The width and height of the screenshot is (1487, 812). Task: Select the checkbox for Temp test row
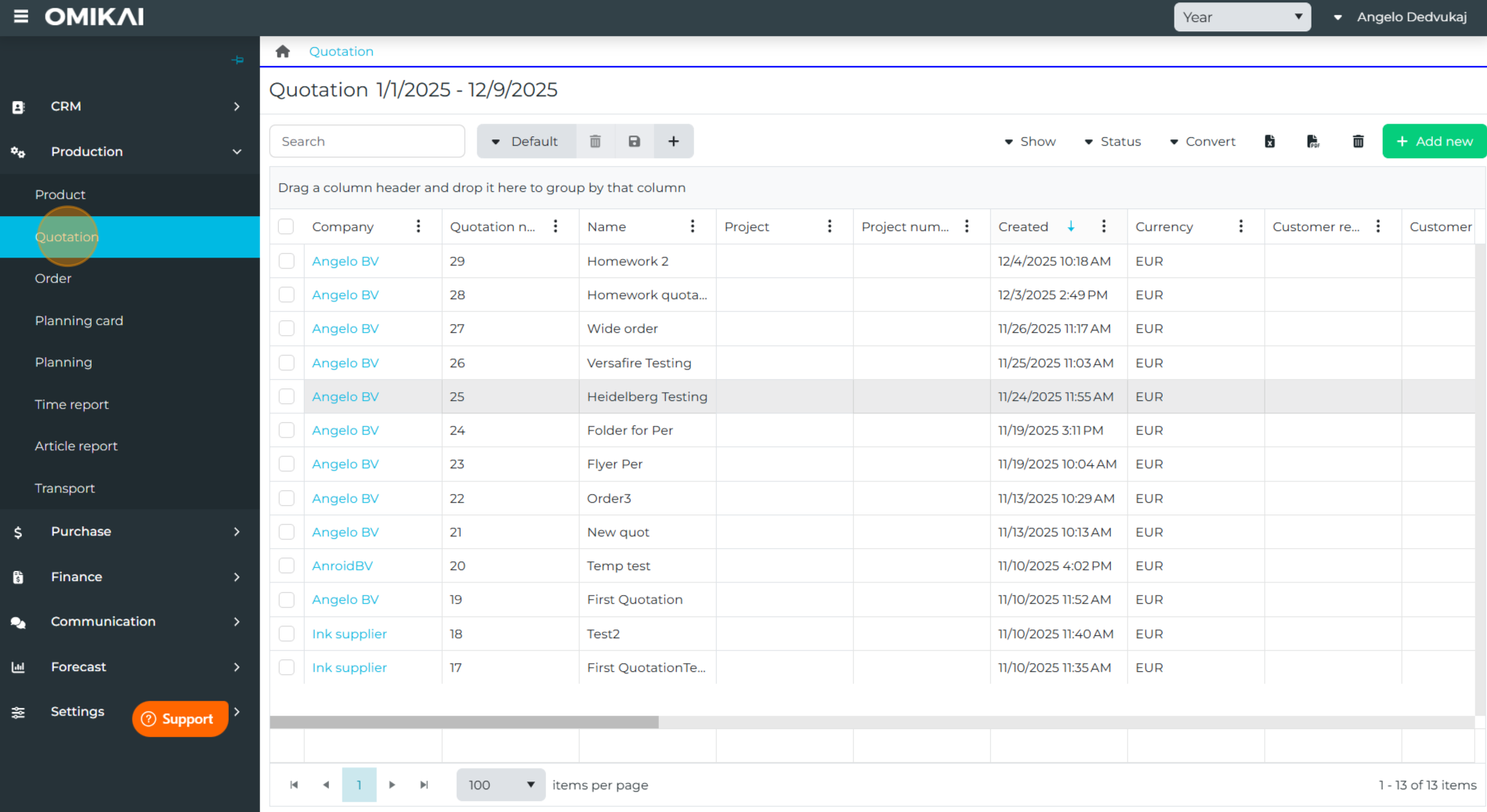tap(287, 565)
